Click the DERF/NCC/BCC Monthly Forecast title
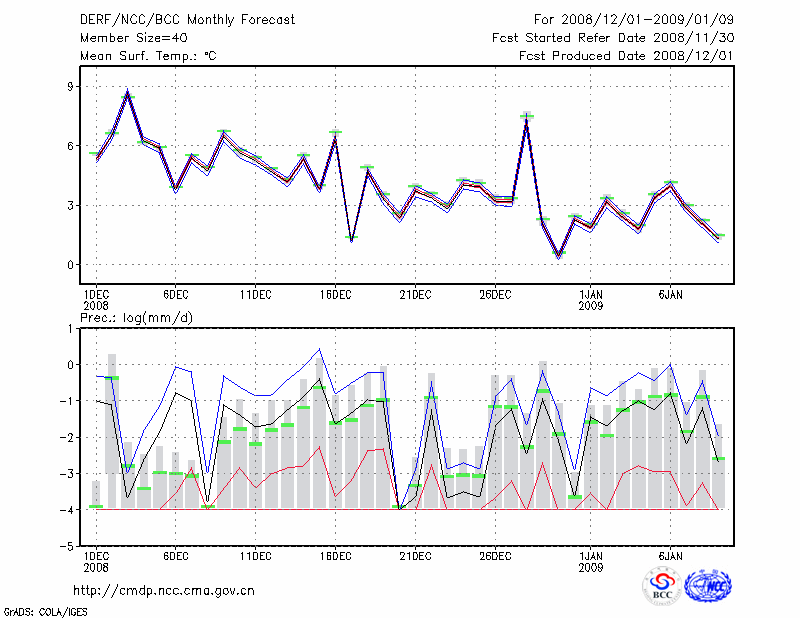This screenshot has height=618, width=800. pyautogui.click(x=186, y=20)
